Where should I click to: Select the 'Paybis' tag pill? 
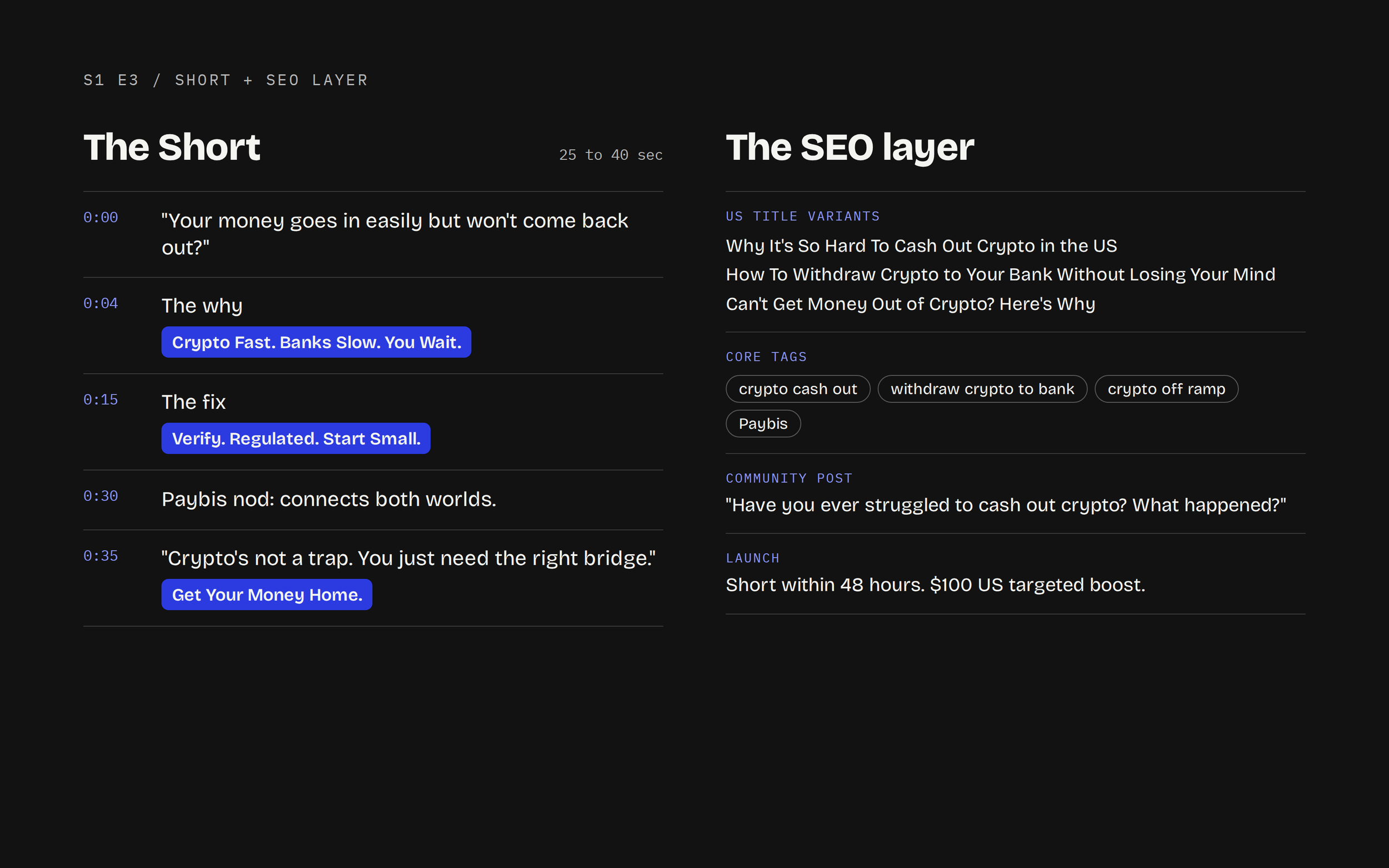click(x=763, y=424)
